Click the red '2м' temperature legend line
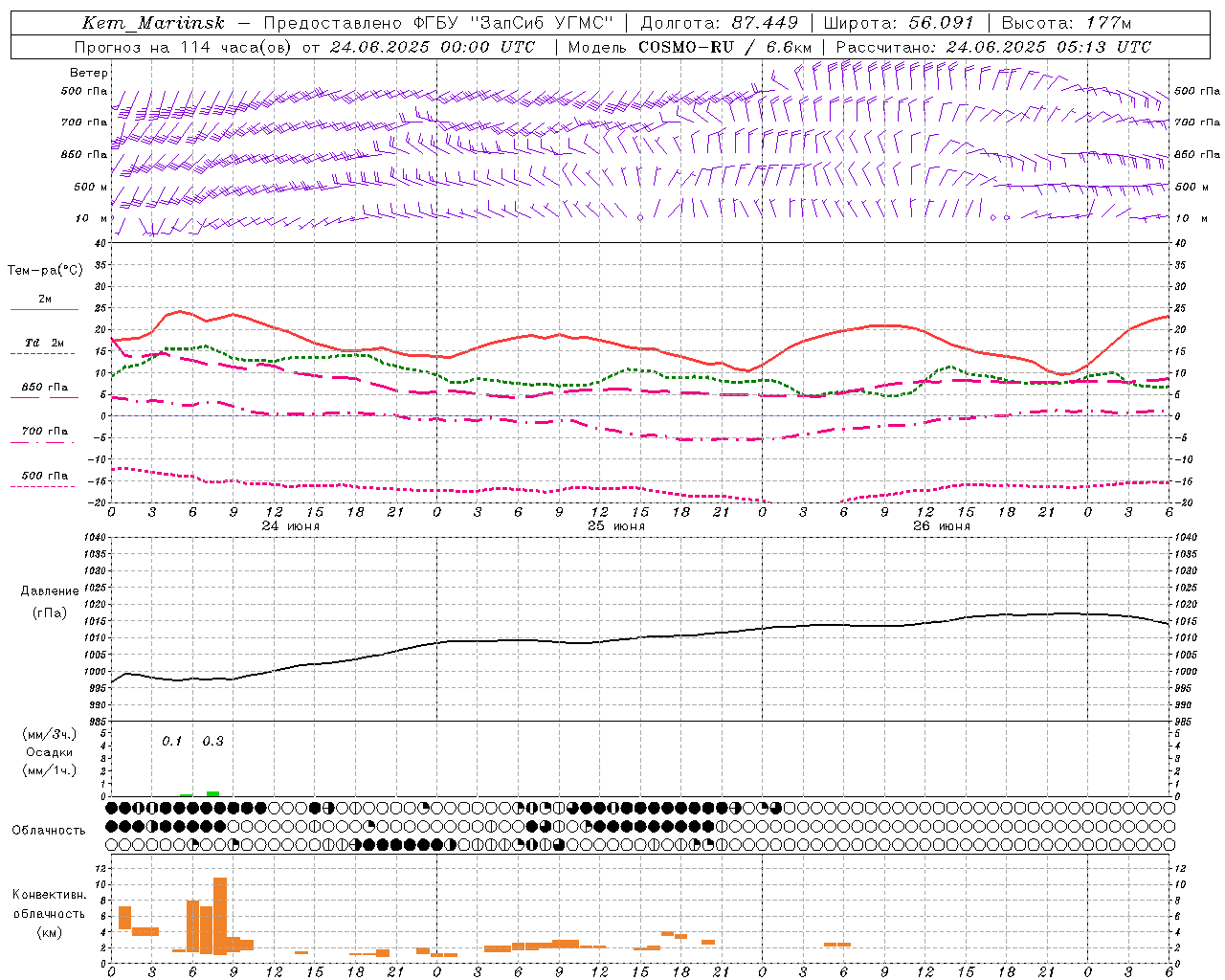 (x=44, y=309)
